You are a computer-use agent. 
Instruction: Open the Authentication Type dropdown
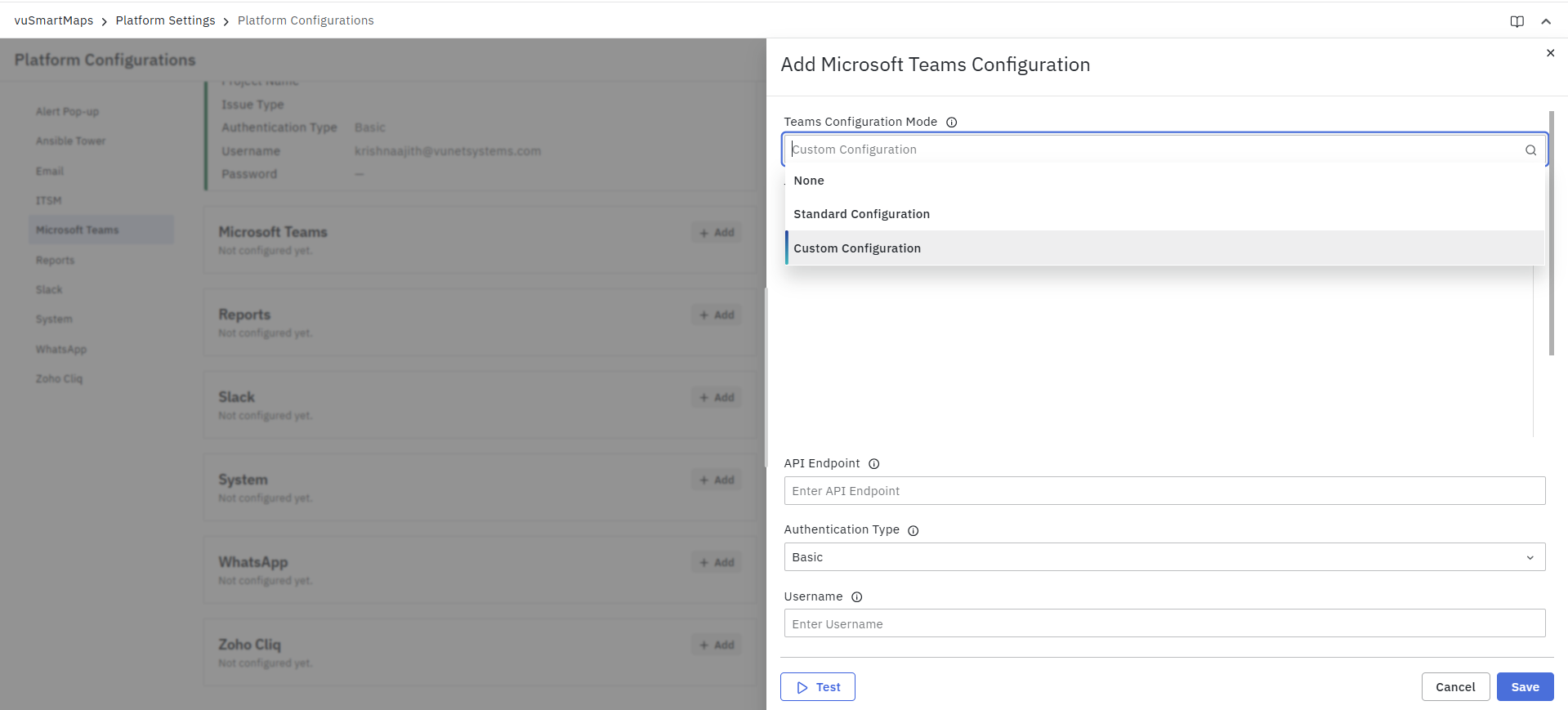[x=1164, y=557]
